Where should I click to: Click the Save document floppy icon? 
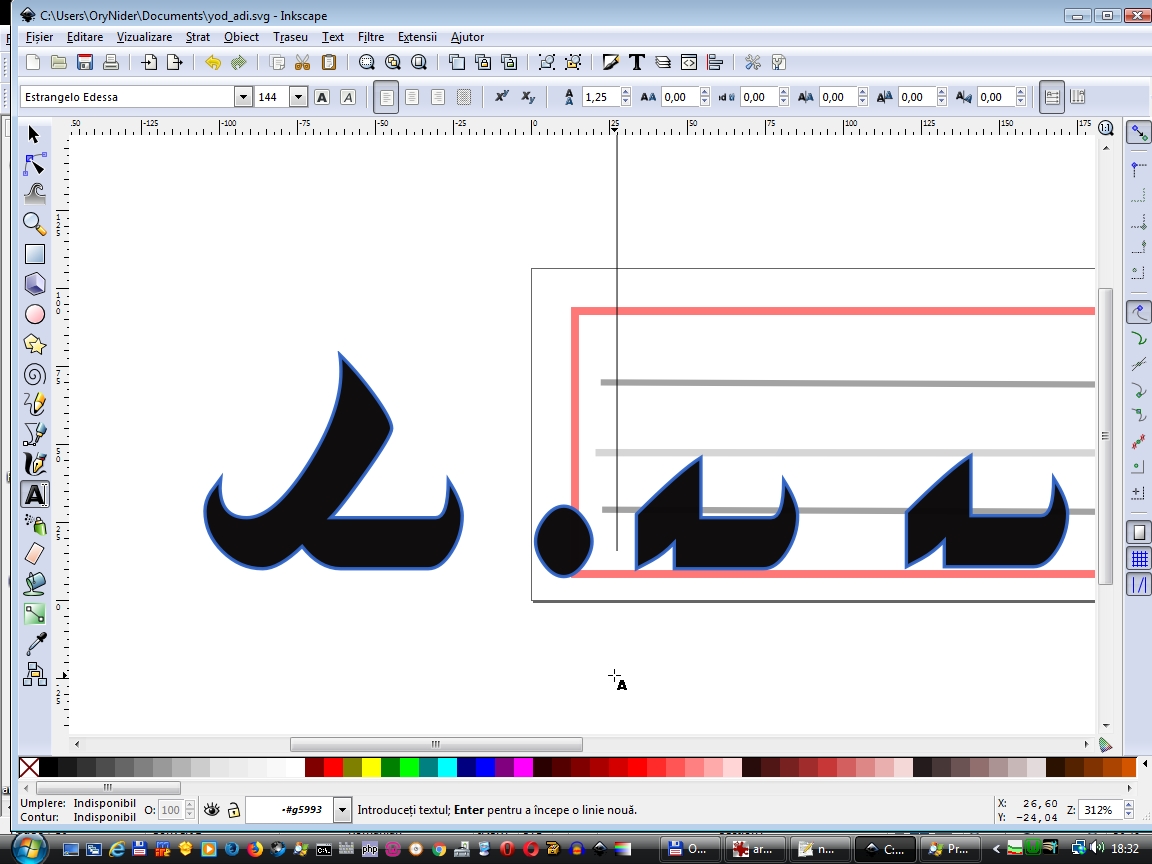tap(85, 62)
